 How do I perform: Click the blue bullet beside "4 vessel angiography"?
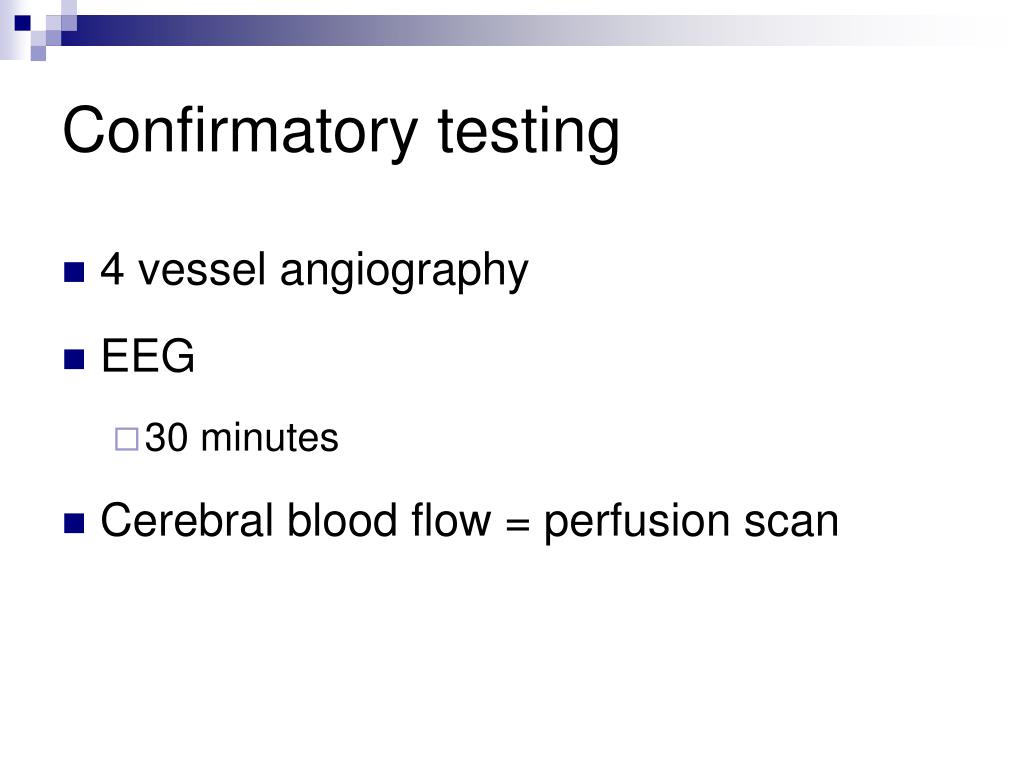tap(74, 272)
